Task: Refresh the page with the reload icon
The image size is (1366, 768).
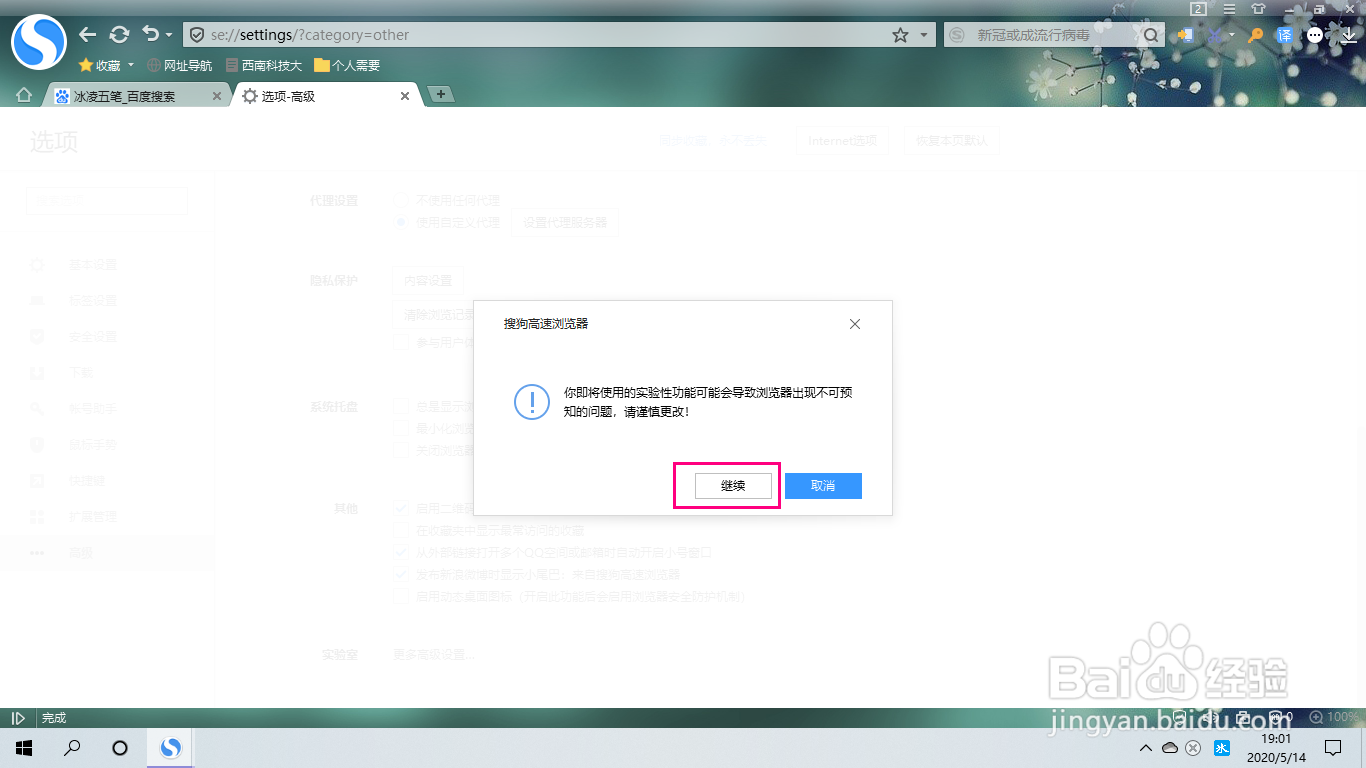Action: [x=120, y=34]
